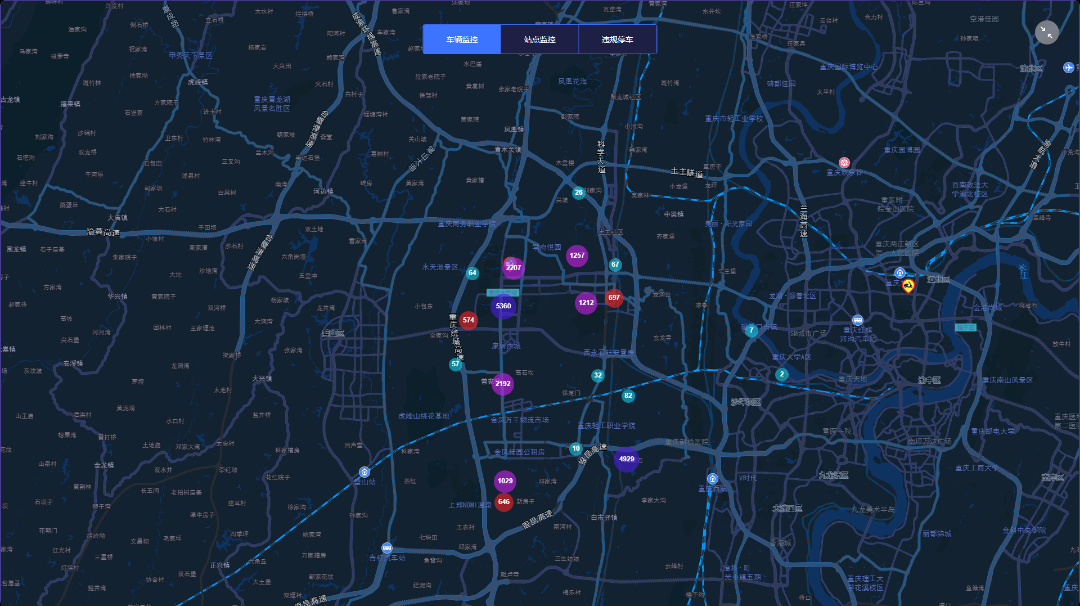Select the red cluster marker labeled 646
This screenshot has width=1080, height=606.
coord(504,502)
